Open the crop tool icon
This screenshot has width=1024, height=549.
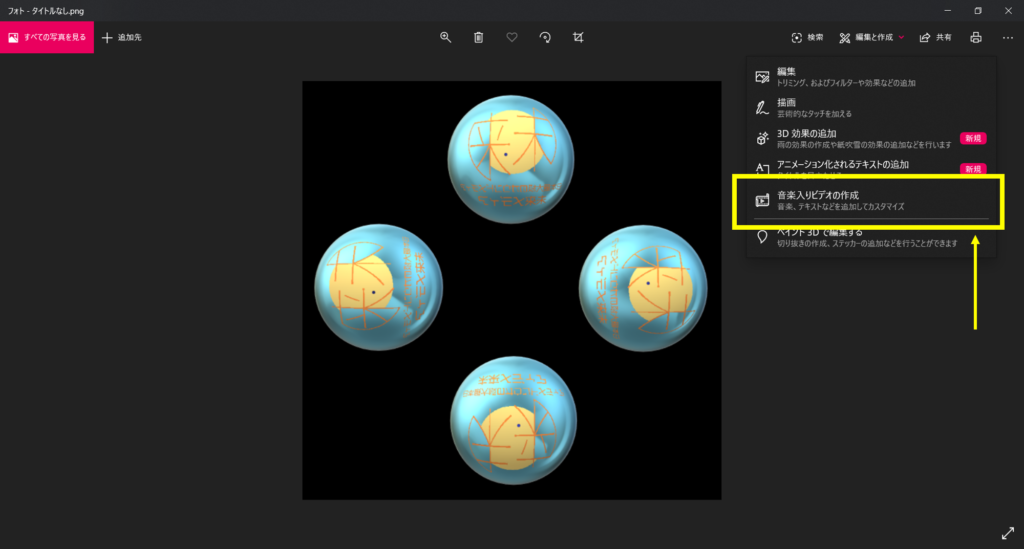click(578, 37)
